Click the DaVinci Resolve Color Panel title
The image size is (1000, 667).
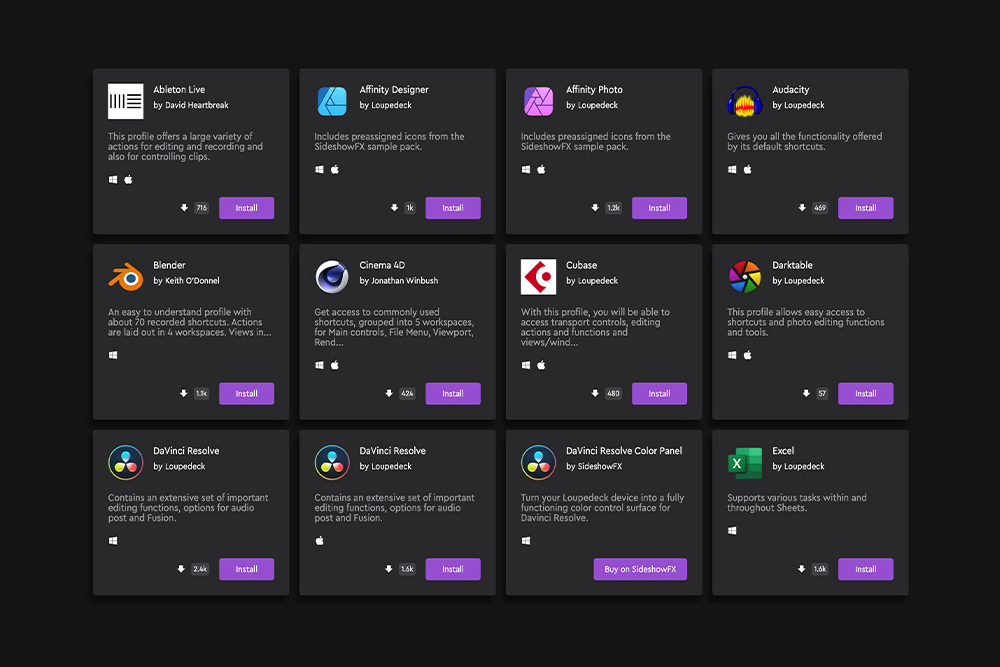[624, 451]
